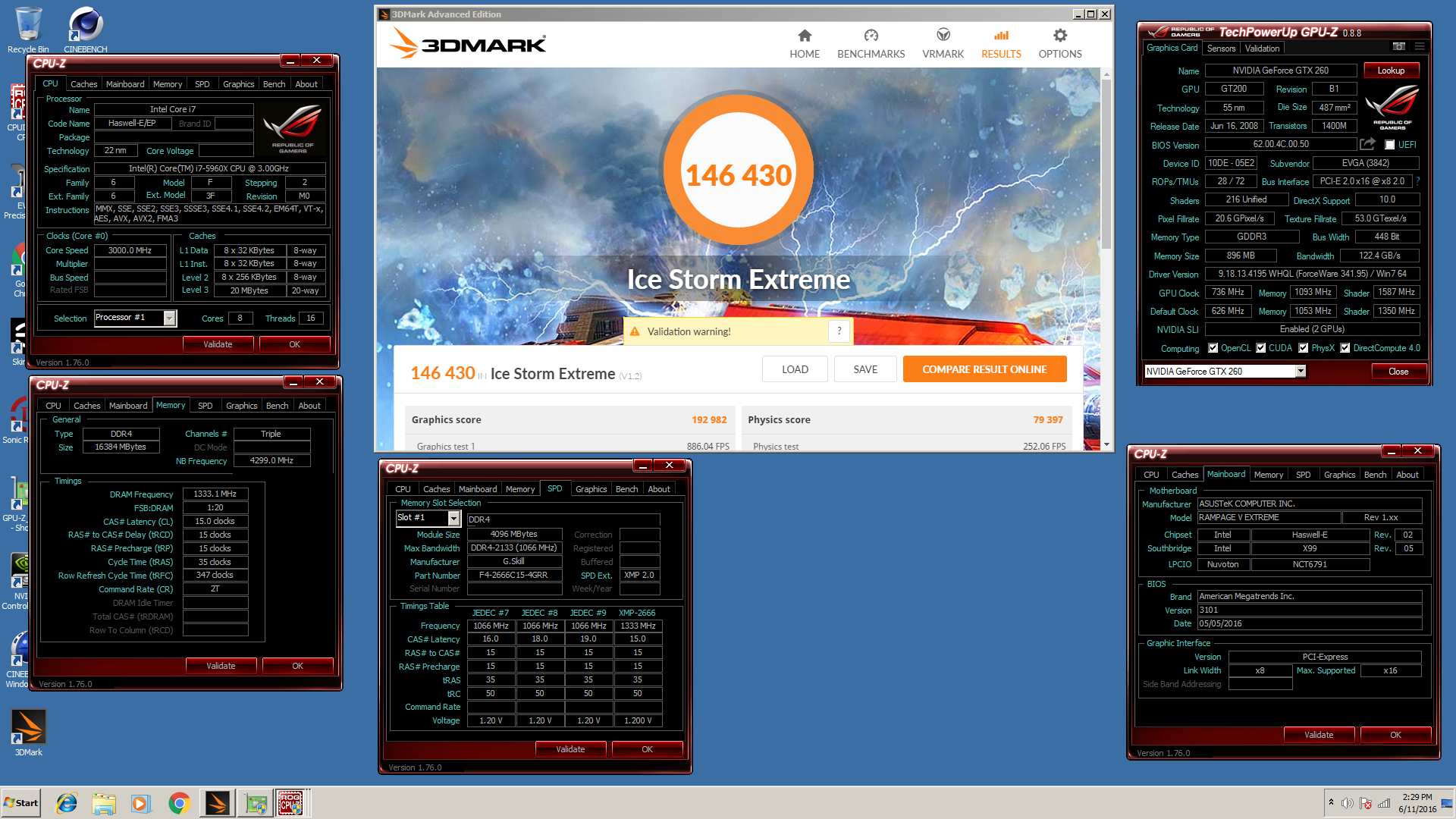Click the LOAD button in 3DMark
Image resolution: width=1456 pixels, height=819 pixels.
pyautogui.click(x=795, y=369)
